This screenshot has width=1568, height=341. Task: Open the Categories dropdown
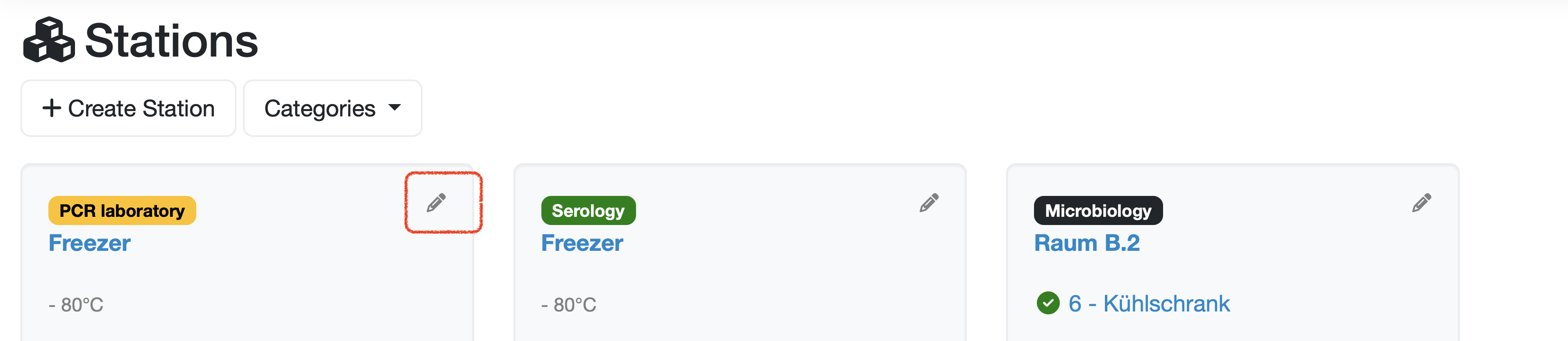coord(332,108)
